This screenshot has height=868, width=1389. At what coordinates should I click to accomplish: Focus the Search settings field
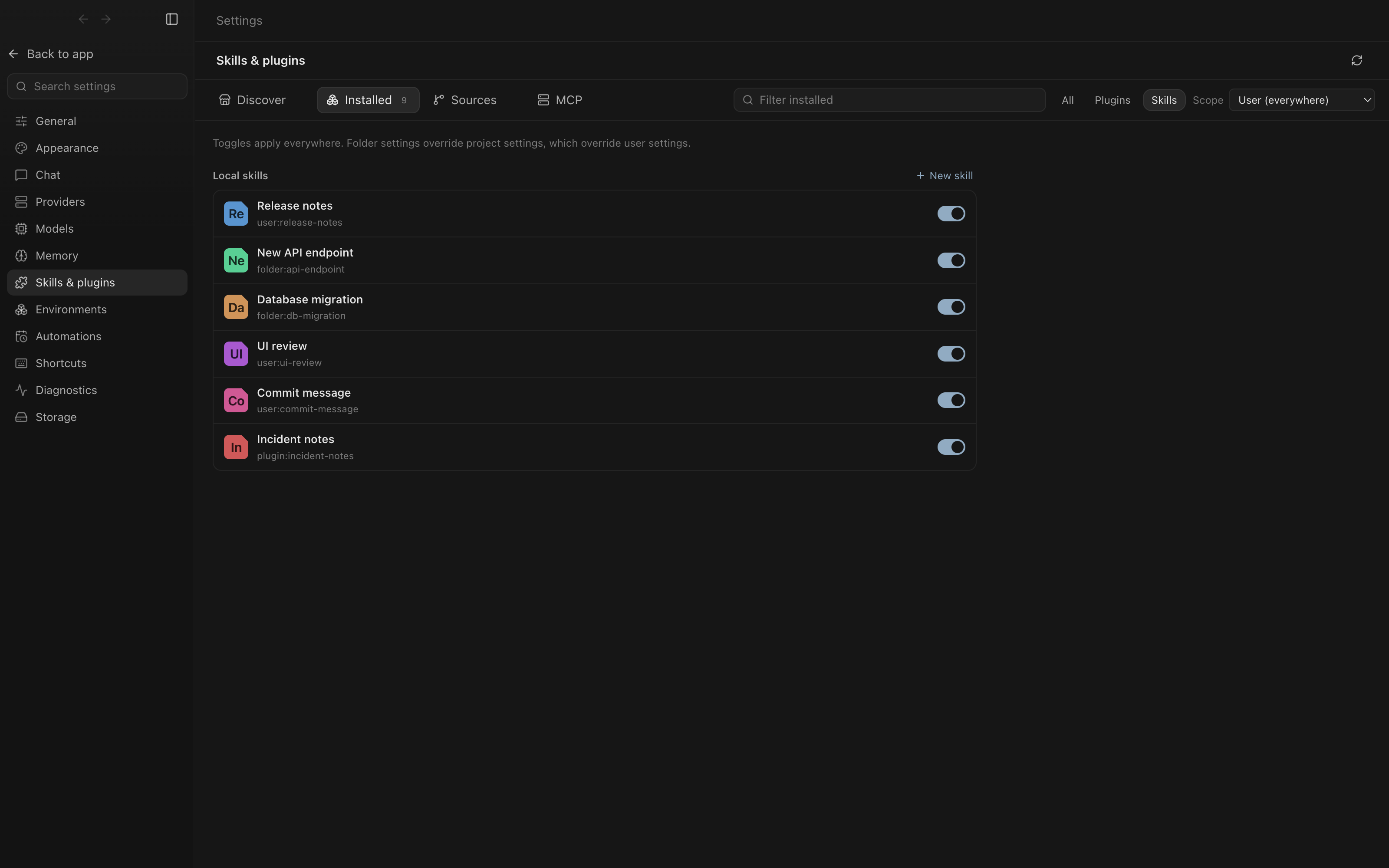click(x=97, y=86)
